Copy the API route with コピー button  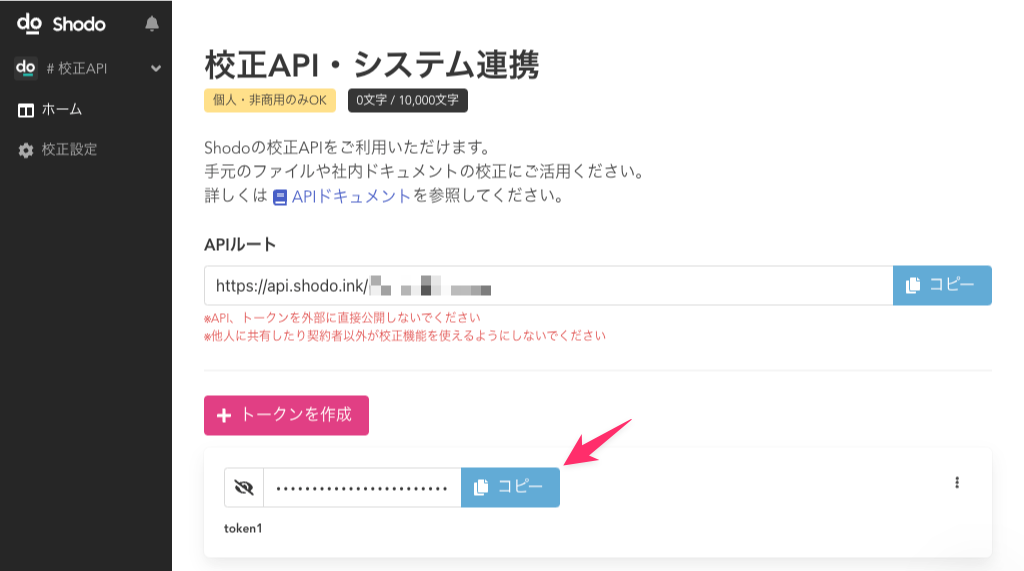pos(942,286)
